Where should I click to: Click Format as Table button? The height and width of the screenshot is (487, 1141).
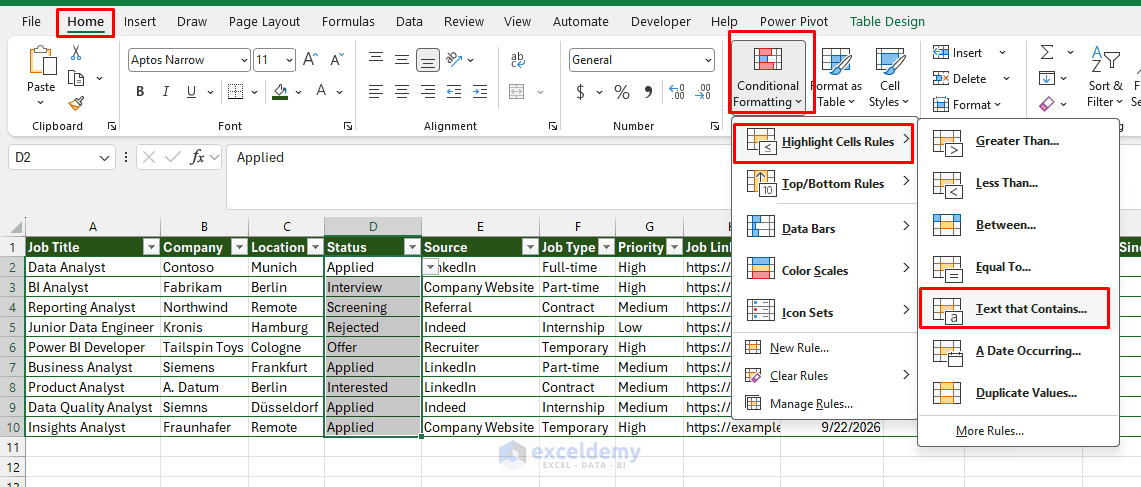pos(839,78)
